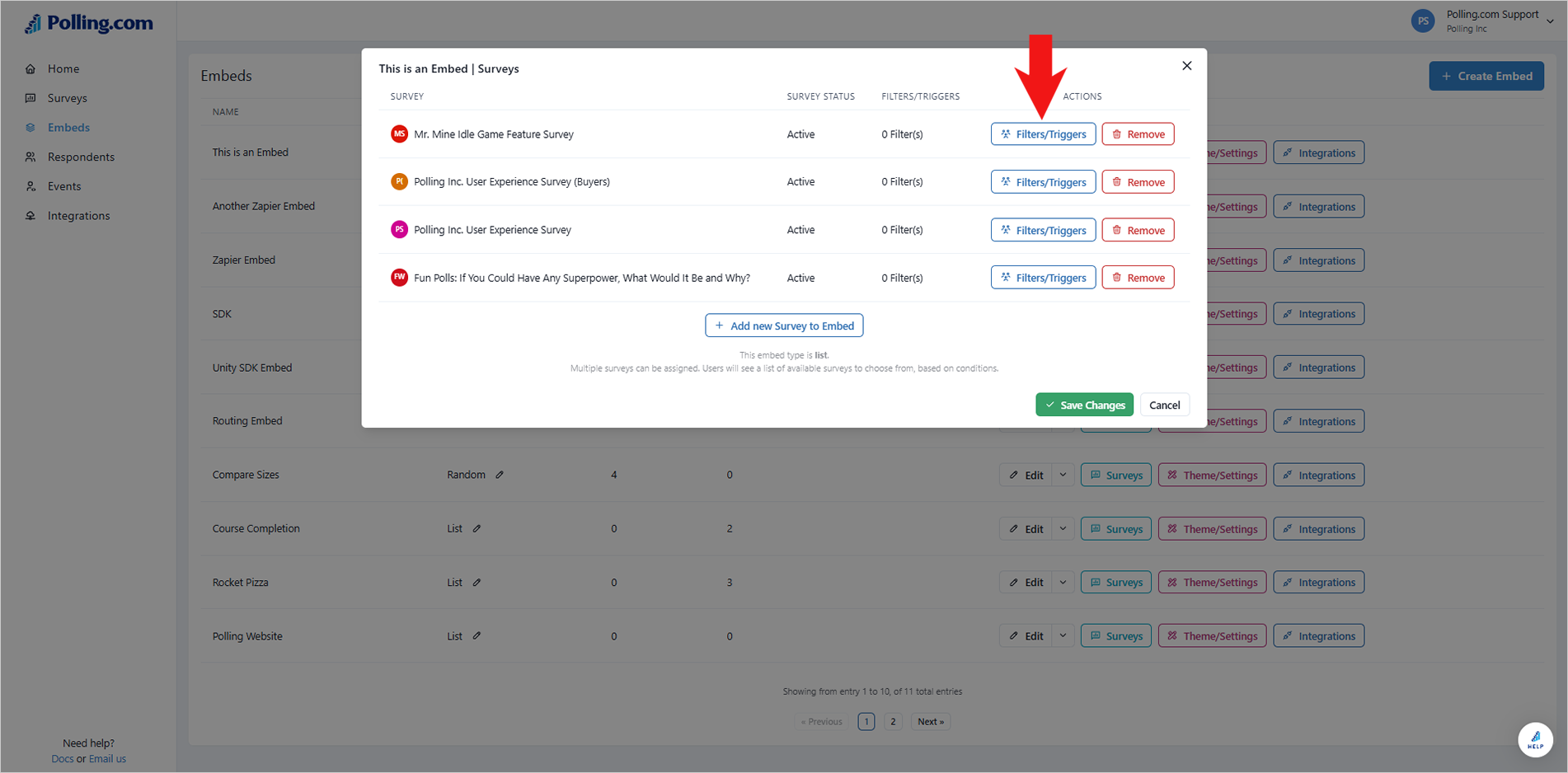
Task: Remove Polling Inc. User Experience Survey (Buyers)
Action: (x=1138, y=182)
